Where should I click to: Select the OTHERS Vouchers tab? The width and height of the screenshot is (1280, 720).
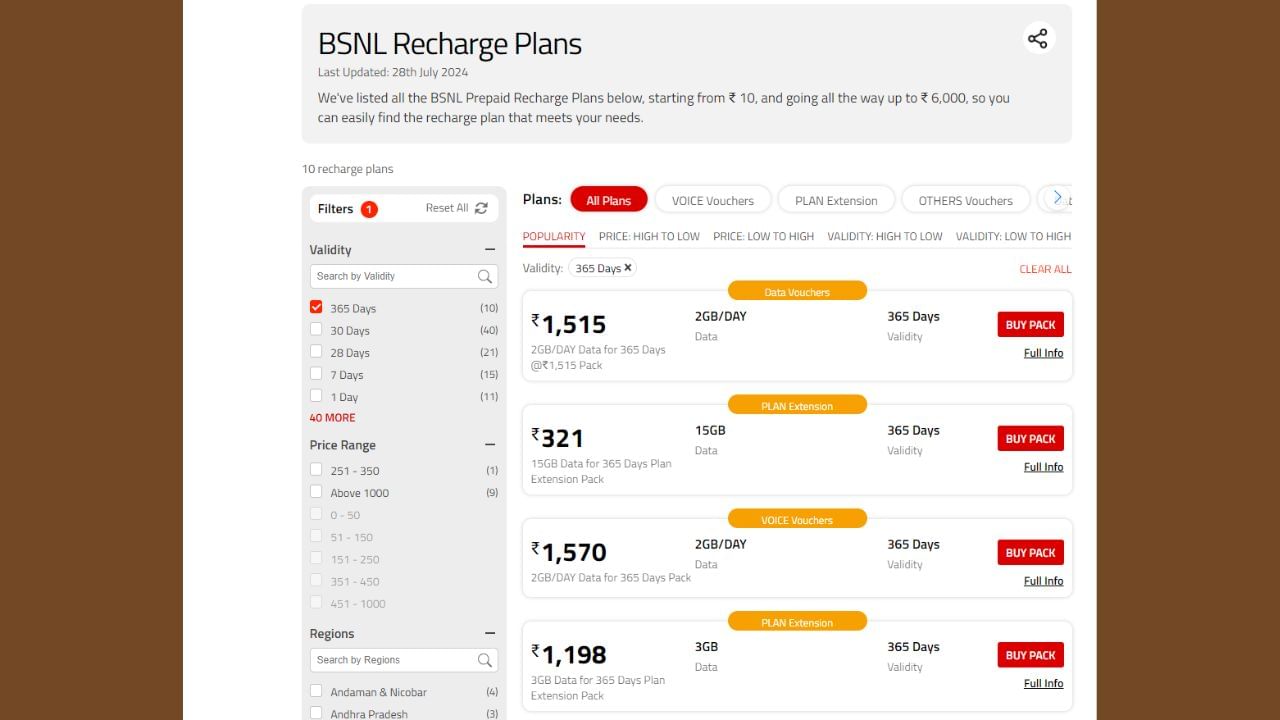tap(966, 200)
